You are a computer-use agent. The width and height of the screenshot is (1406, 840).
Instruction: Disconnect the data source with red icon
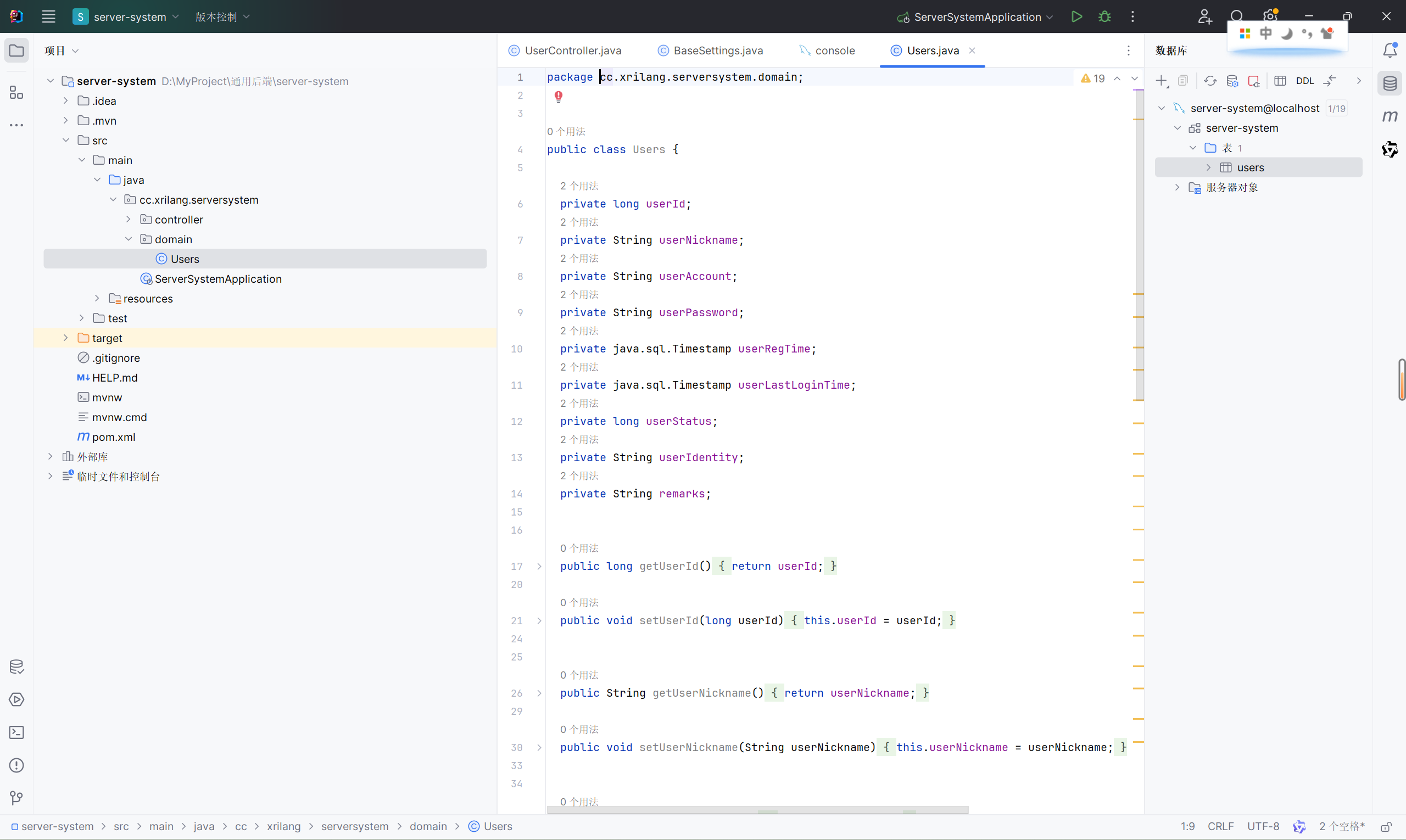click(1254, 81)
